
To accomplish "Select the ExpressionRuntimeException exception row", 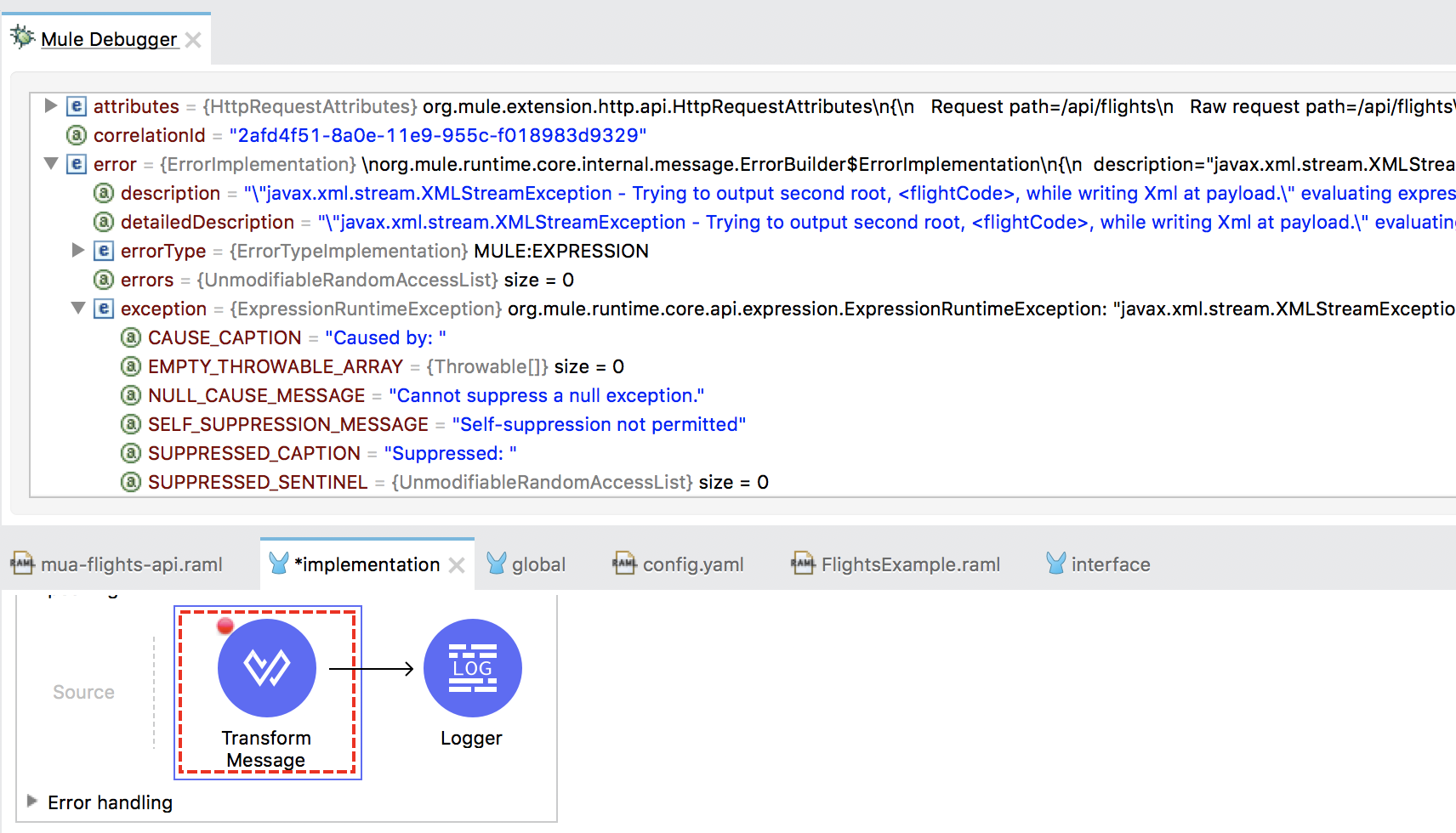I will (788, 309).
